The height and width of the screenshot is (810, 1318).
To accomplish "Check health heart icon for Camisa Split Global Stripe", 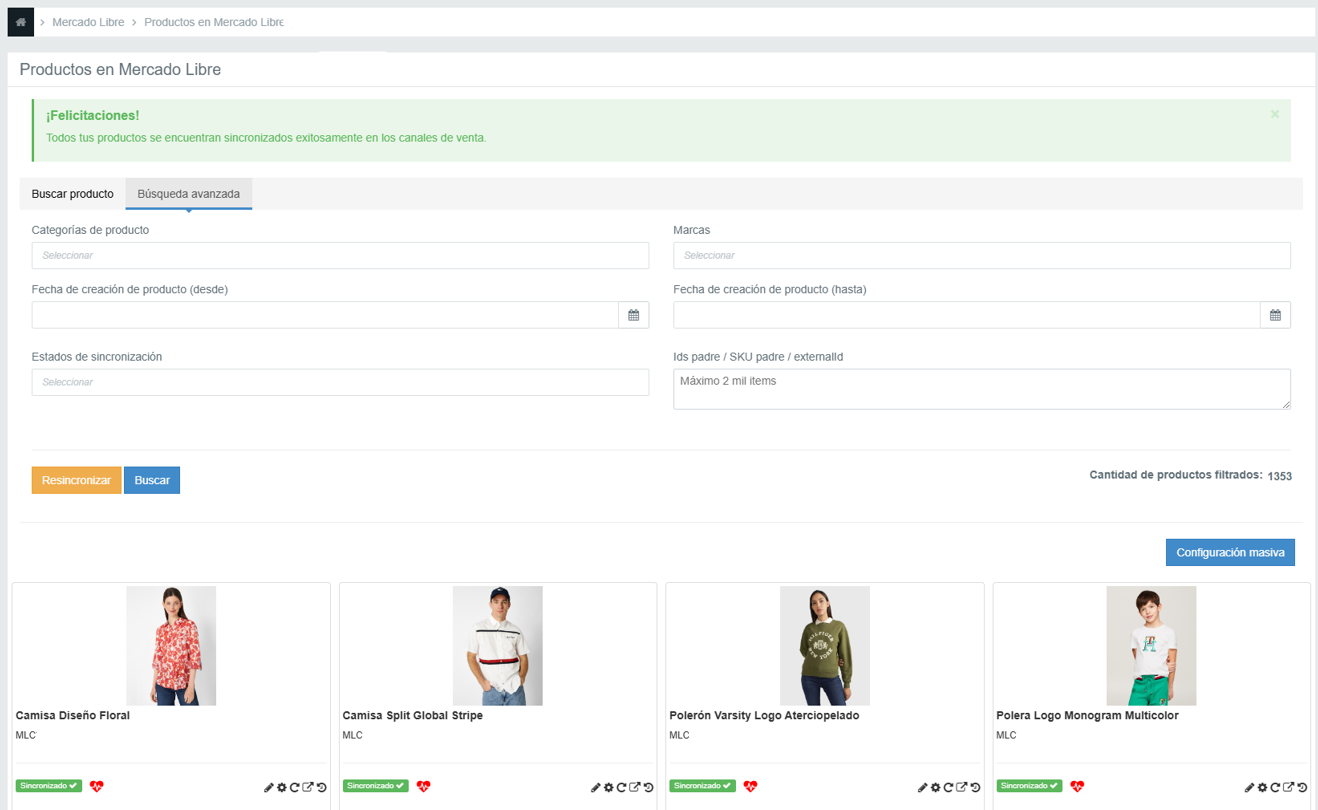I will click(424, 786).
